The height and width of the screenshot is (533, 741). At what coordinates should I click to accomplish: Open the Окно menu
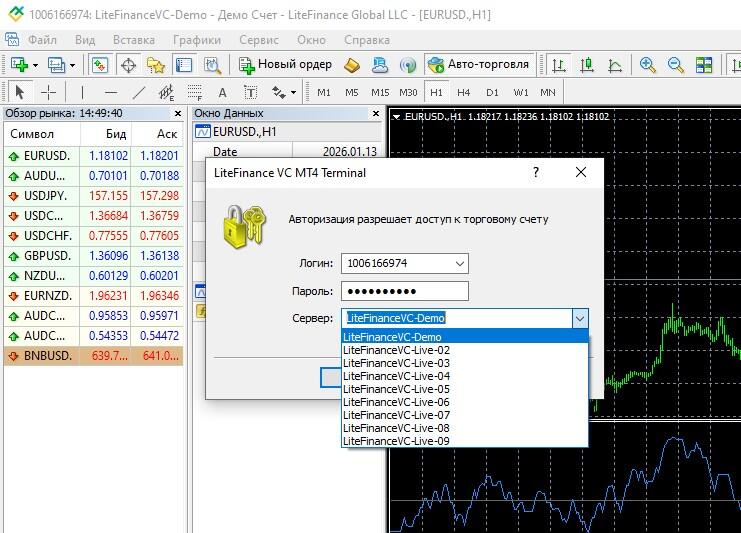[x=311, y=40]
